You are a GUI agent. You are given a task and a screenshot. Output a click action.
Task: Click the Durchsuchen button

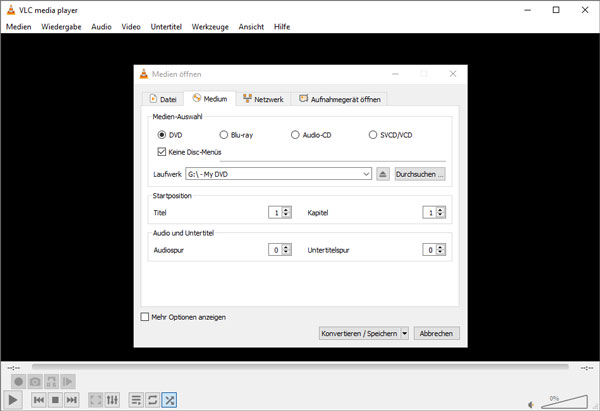coord(420,174)
